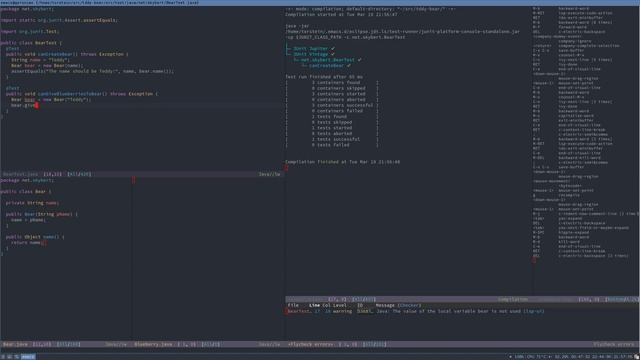The image size is (640, 360).
Task: Click 'Java//lw' mode indicator of BearTest.java mode line
Action: (269, 174)
